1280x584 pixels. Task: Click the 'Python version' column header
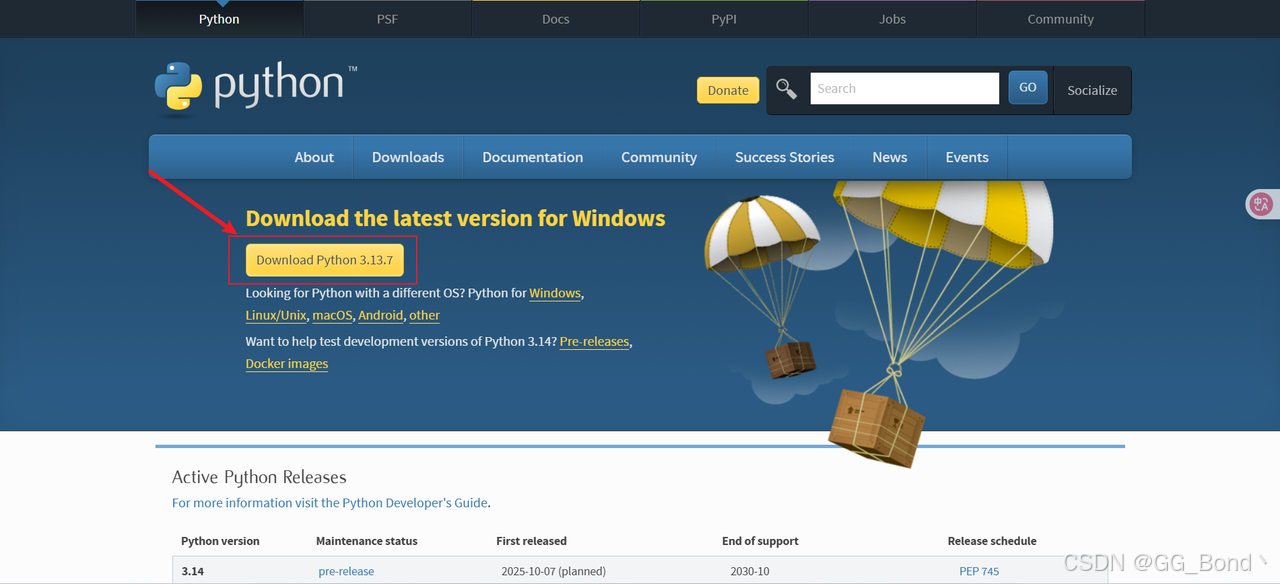[220, 541]
